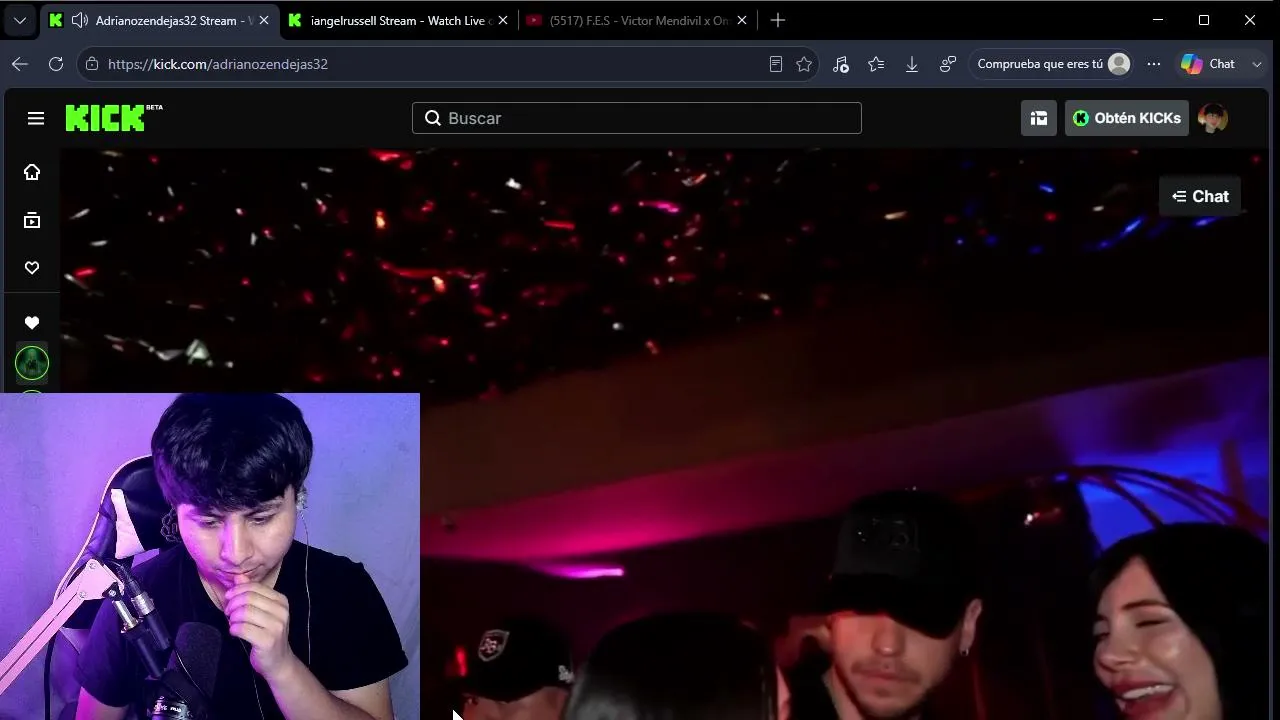View site information lock icon
Screen dimensions: 1280x720
tap(92, 64)
